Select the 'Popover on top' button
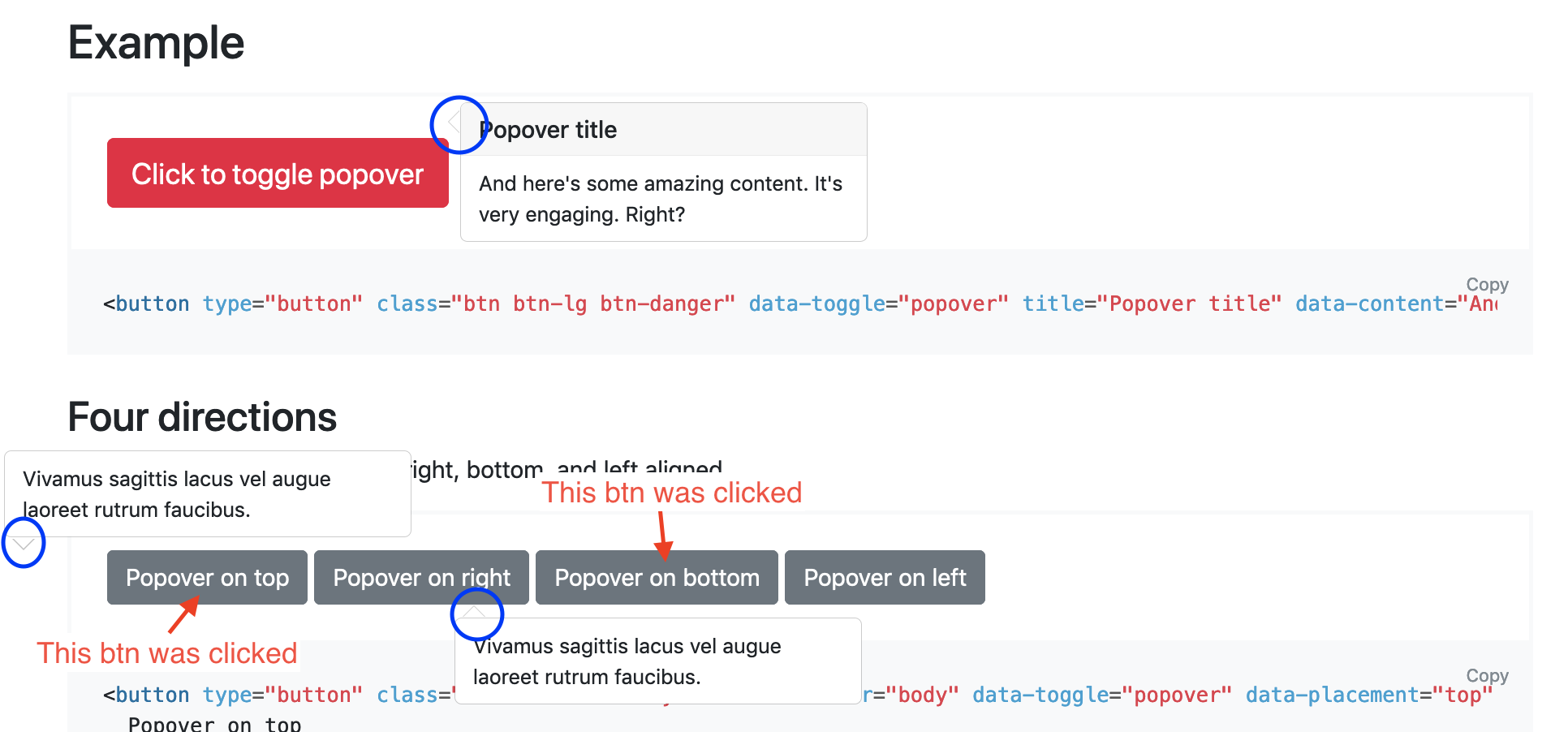The image size is (1568, 732). [206, 577]
